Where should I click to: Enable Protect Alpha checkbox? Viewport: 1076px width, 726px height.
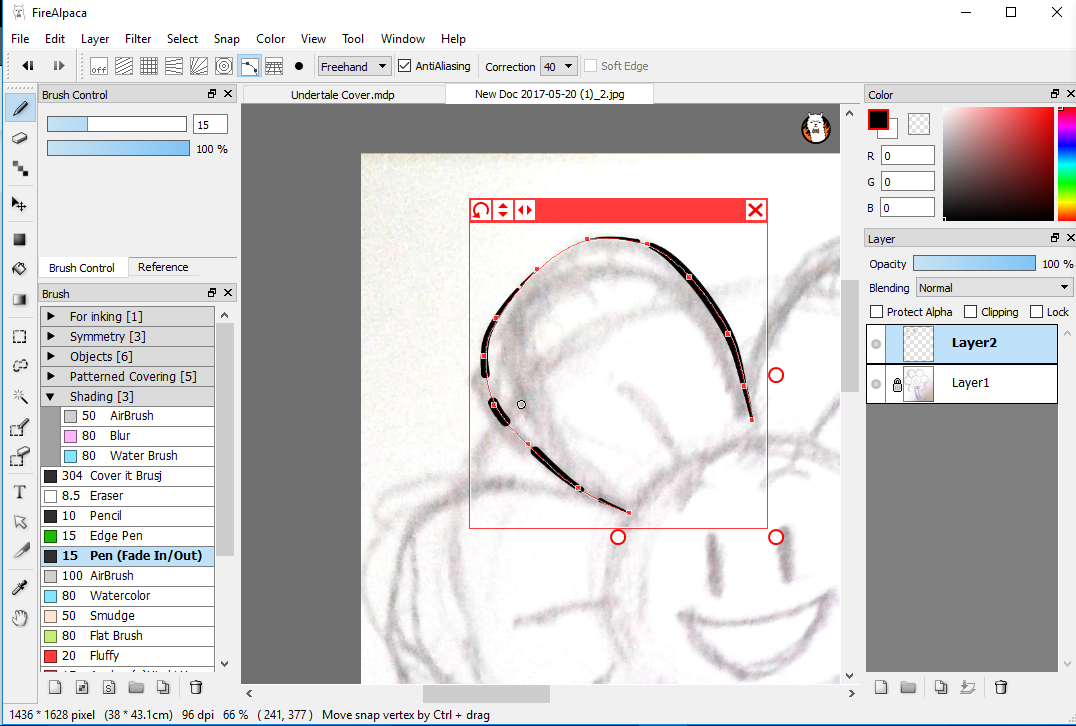[x=876, y=312]
